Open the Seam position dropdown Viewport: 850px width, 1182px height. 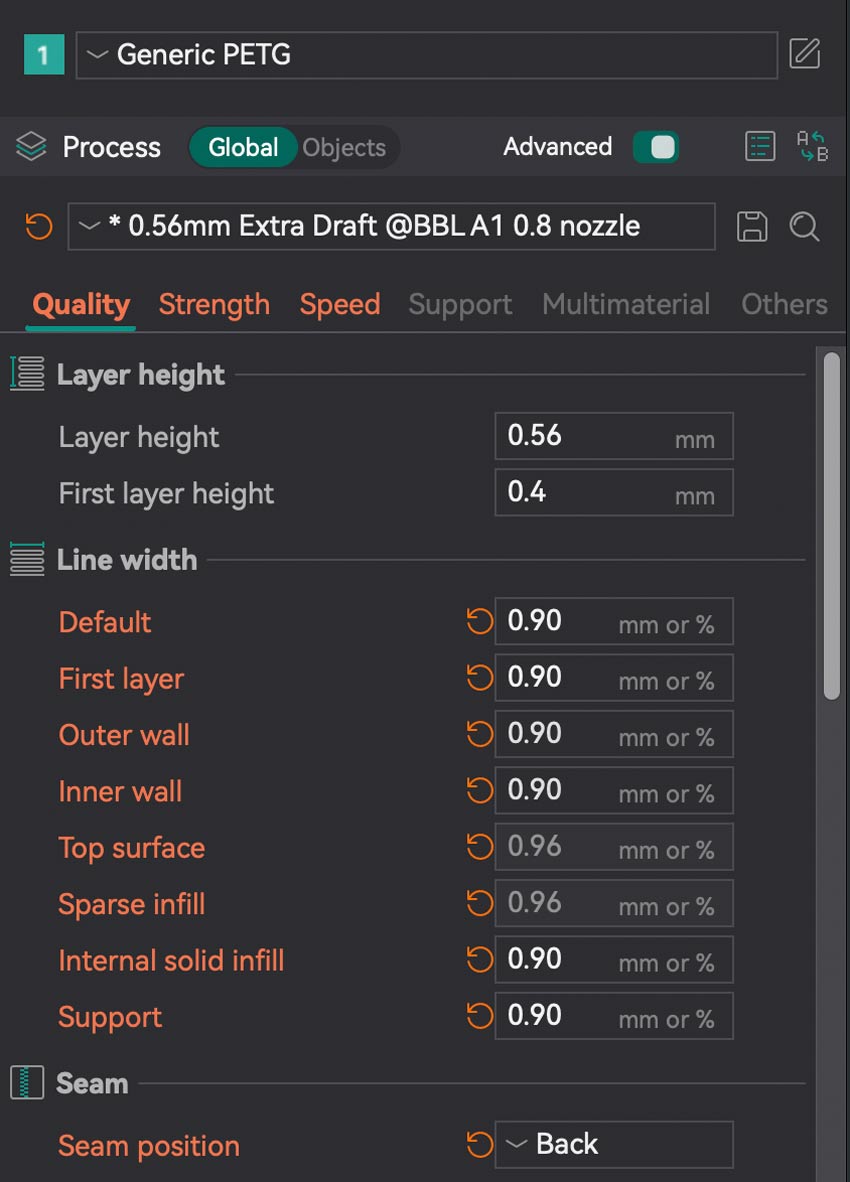point(614,1144)
